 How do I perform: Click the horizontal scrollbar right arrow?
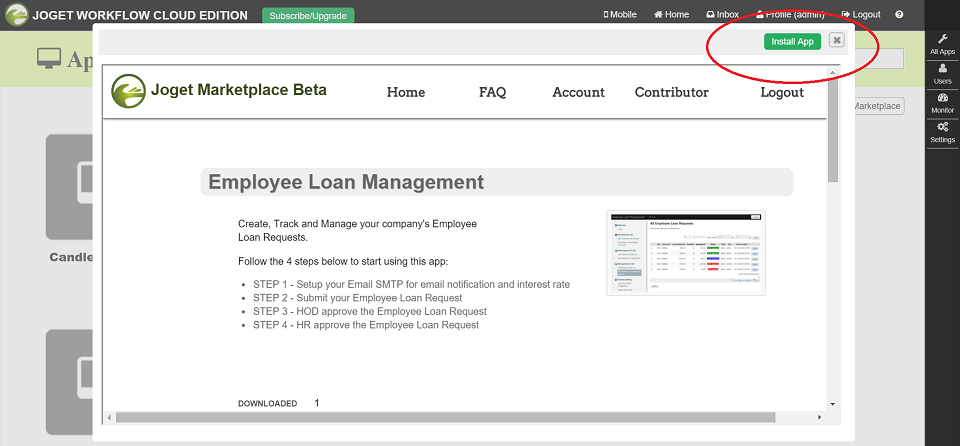tap(820, 417)
